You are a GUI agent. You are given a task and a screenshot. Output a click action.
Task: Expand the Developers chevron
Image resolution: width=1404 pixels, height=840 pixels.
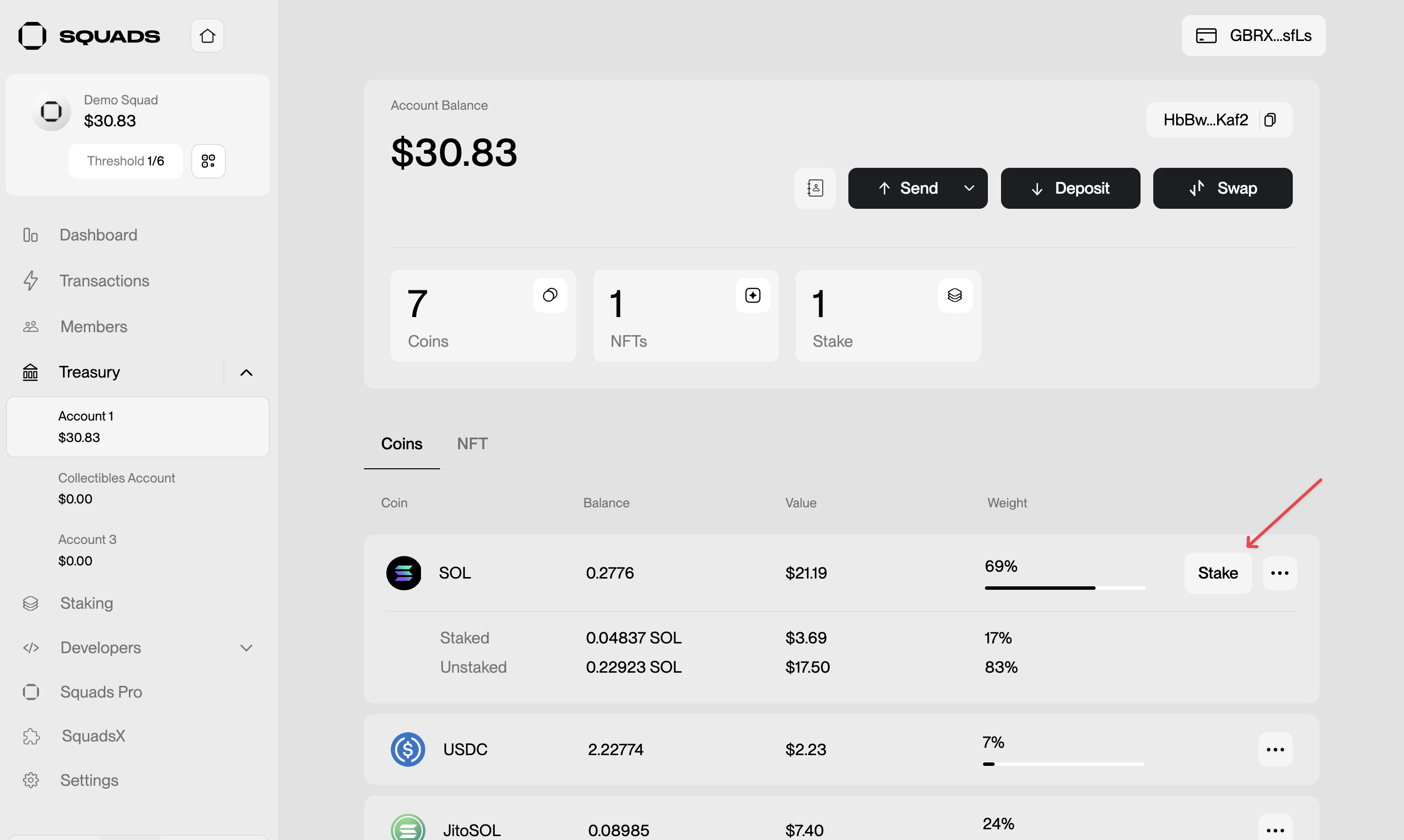click(246, 647)
